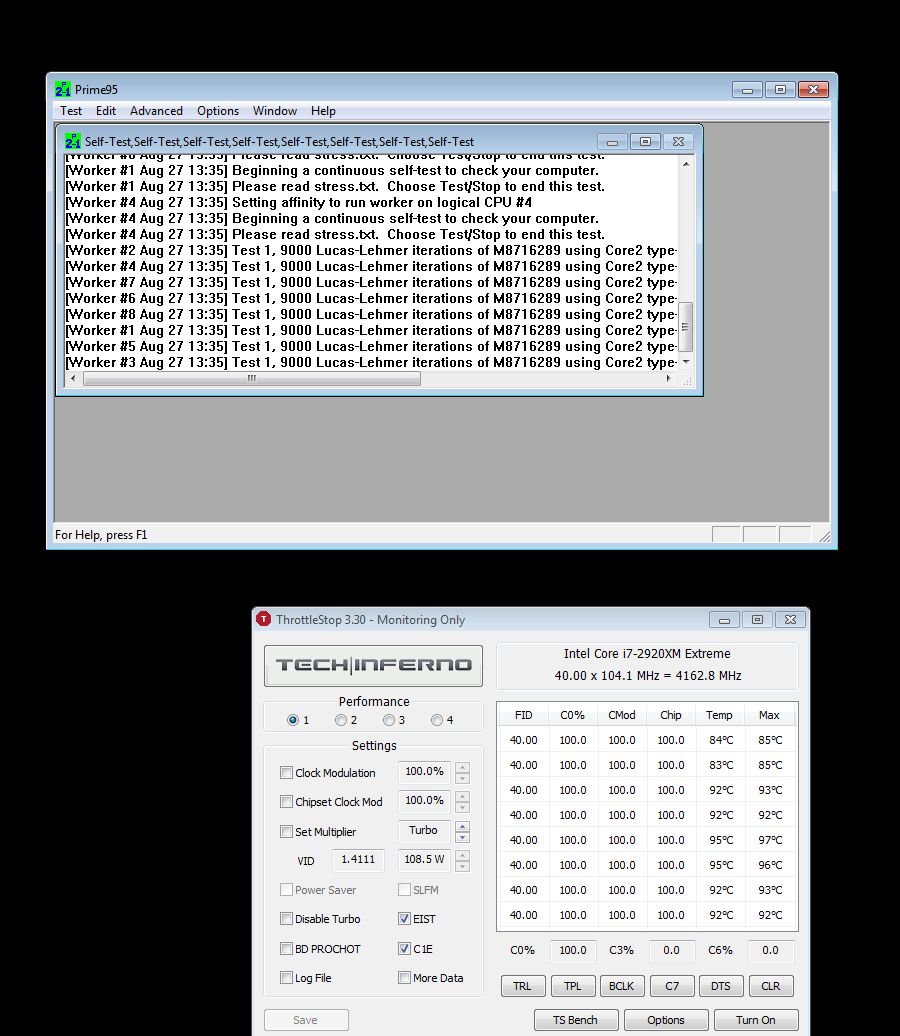Open the Options menu in Prime95
The height and width of the screenshot is (1036, 900).
point(217,111)
